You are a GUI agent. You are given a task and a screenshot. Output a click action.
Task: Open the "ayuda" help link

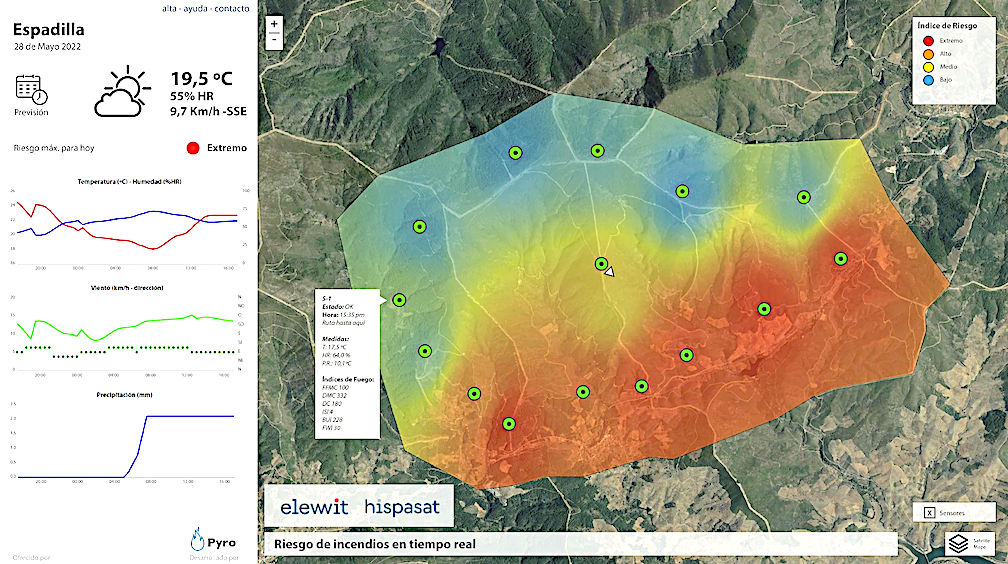point(197,8)
